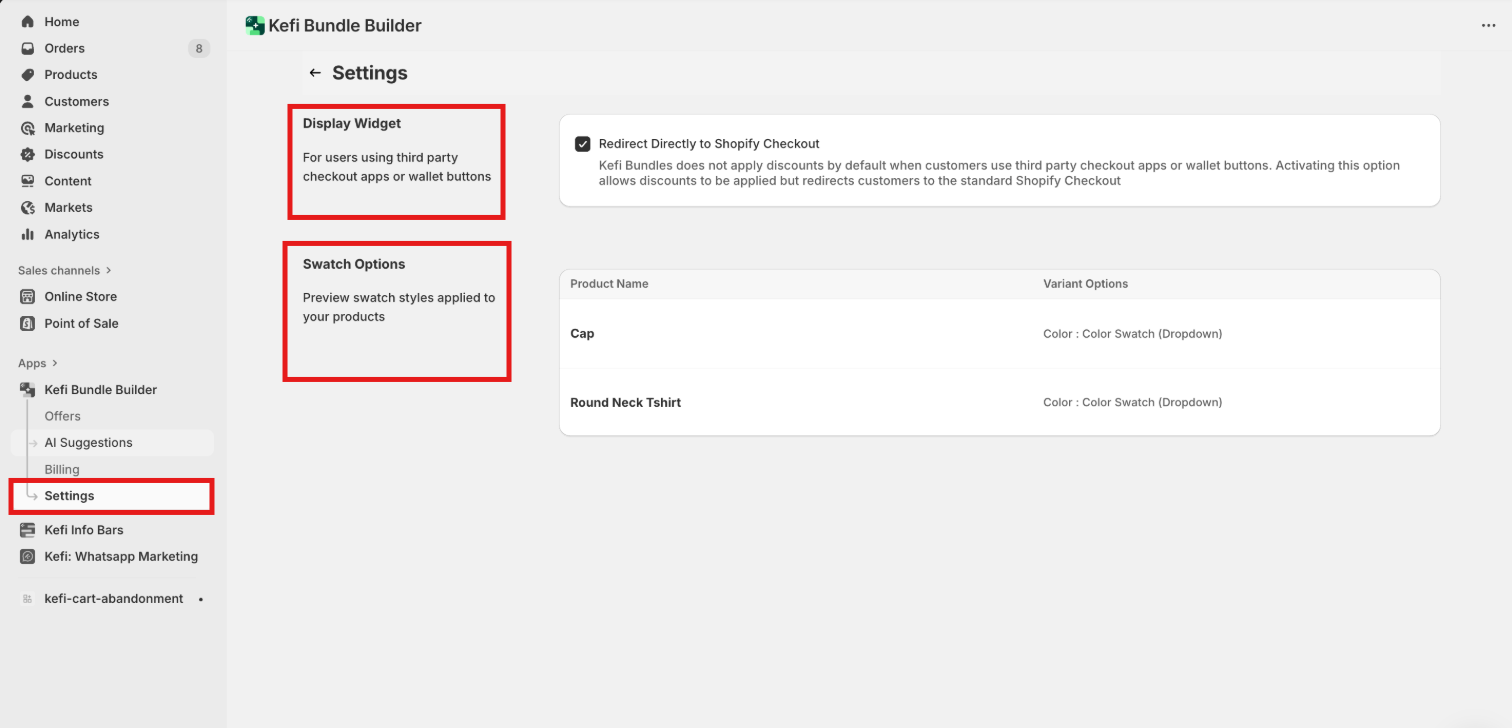Click the Analytics bar chart icon
Screen dimensions: 1512x728
(28, 234)
